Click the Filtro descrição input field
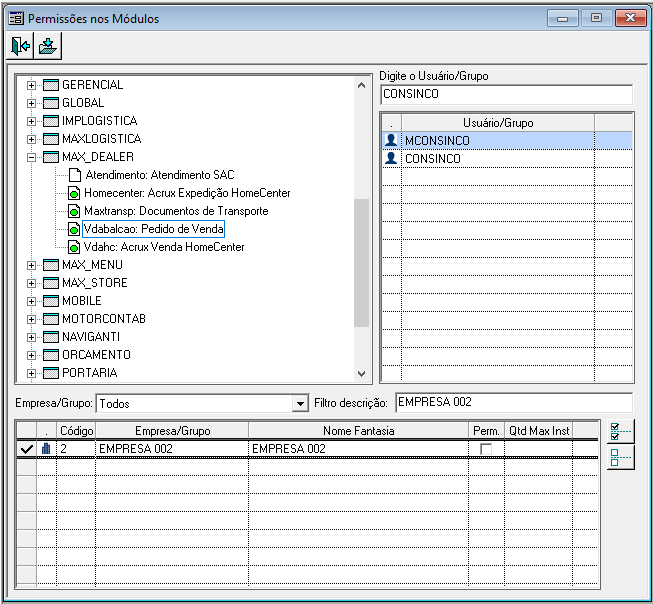The height and width of the screenshot is (604, 653). click(x=514, y=402)
